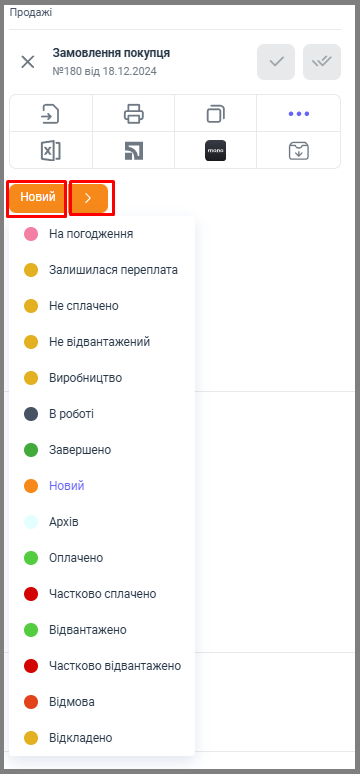Collapse the orange Новий status dropdown
360x774 pixels.
(x=38, y=198)
